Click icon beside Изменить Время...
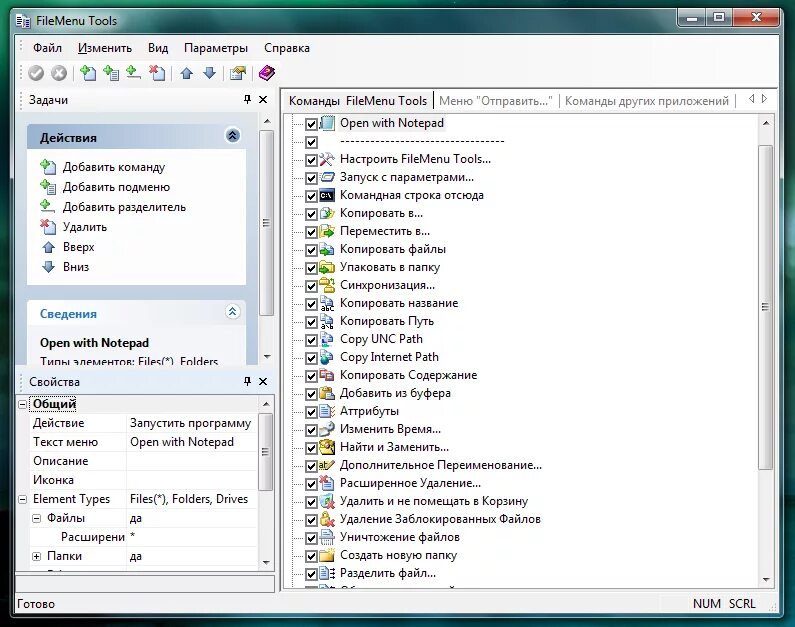The height and width of the screenshot is (627, 795). (x=327, y=429)
